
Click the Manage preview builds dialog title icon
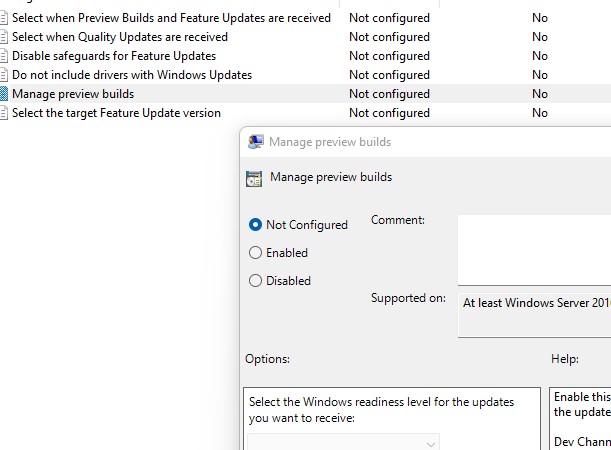(x=256, y=142)
